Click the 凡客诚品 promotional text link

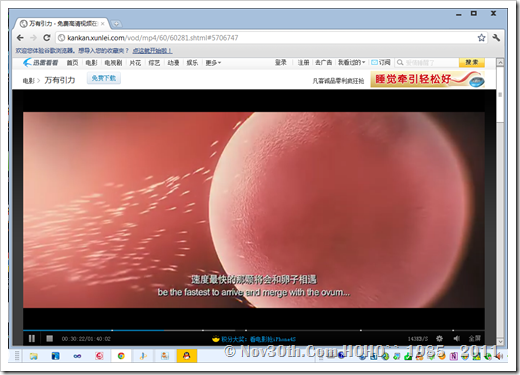coord(338,81)
